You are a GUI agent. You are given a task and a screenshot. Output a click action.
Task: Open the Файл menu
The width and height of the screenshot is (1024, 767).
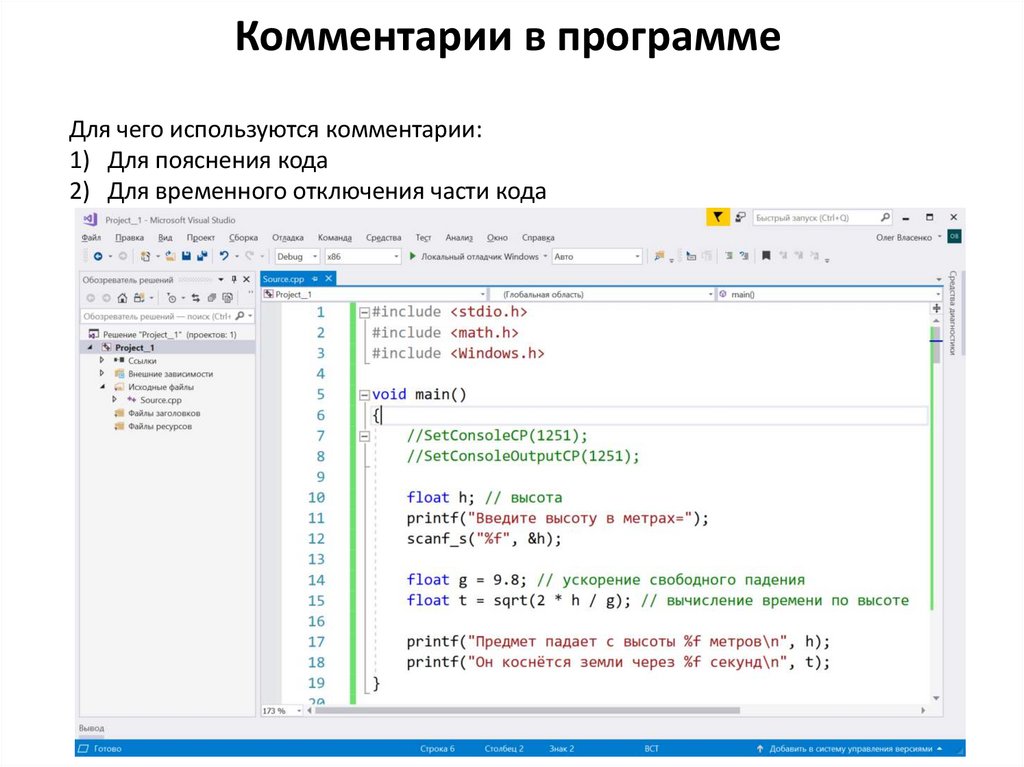click(x=91, y=238)
